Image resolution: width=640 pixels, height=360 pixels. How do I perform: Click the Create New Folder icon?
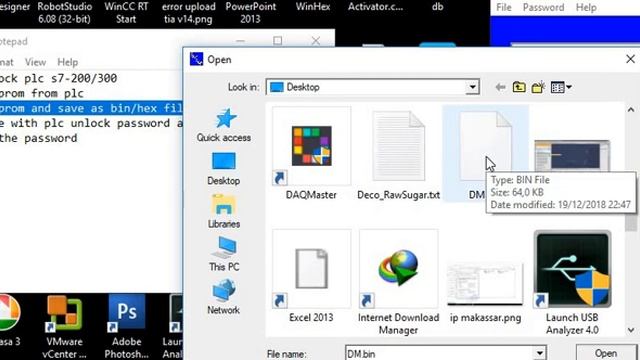[538, 87]
